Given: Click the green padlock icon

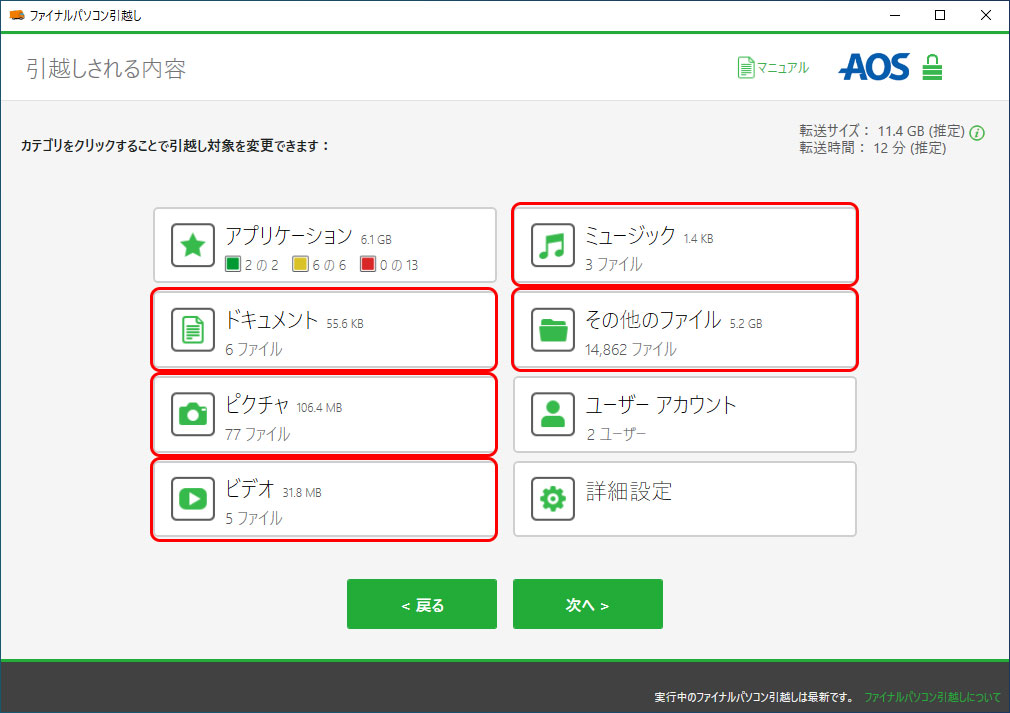Looking at the screenshot, I should click(x=932, y=67).
